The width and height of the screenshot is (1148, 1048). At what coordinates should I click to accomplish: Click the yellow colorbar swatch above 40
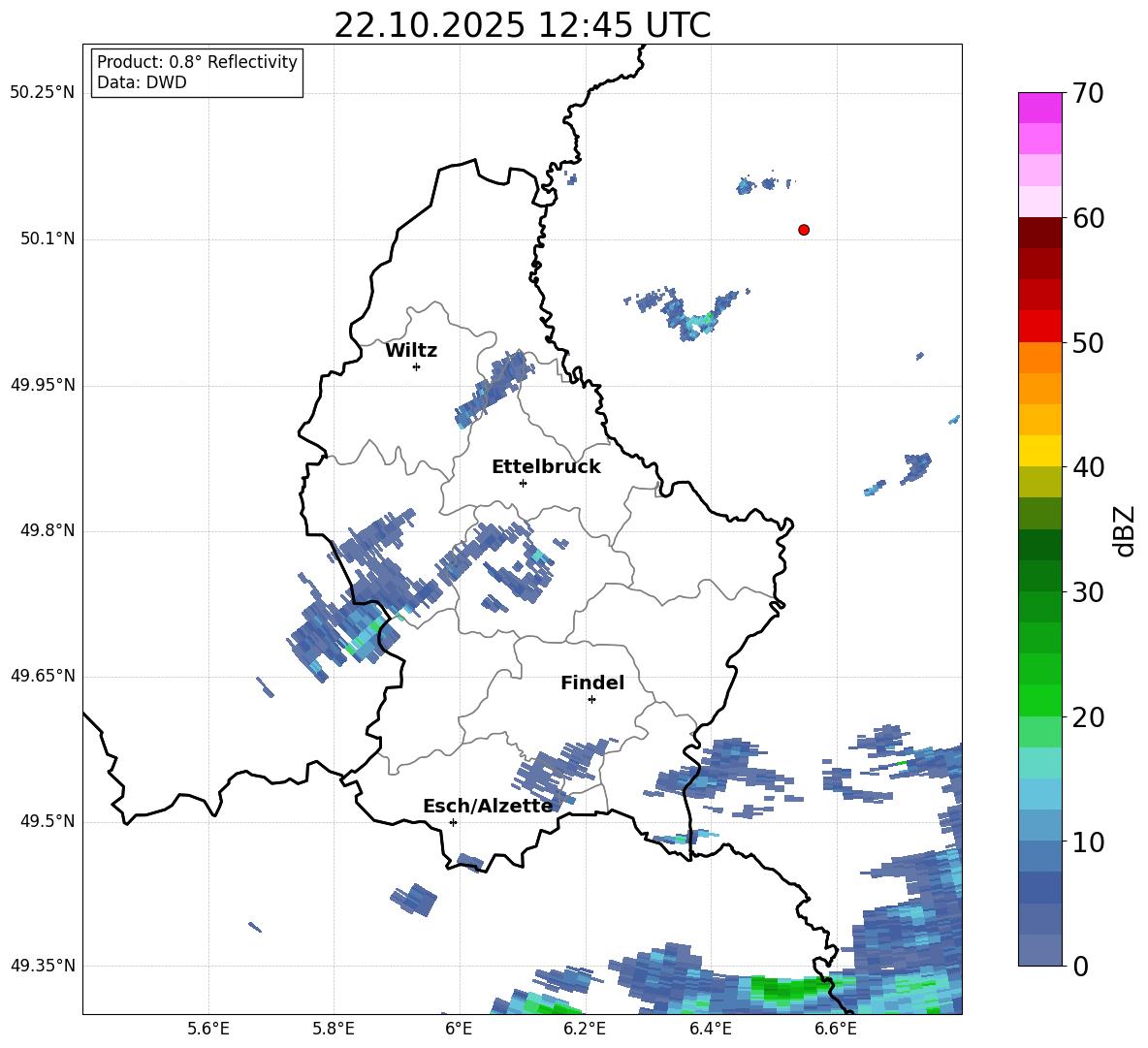[1039, 450]
